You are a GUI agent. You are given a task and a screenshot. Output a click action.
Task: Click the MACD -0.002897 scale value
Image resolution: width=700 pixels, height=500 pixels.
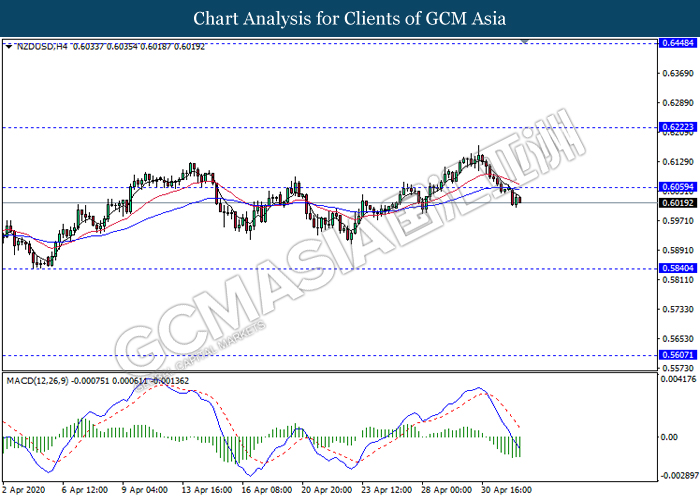click(x=679, y=475)
